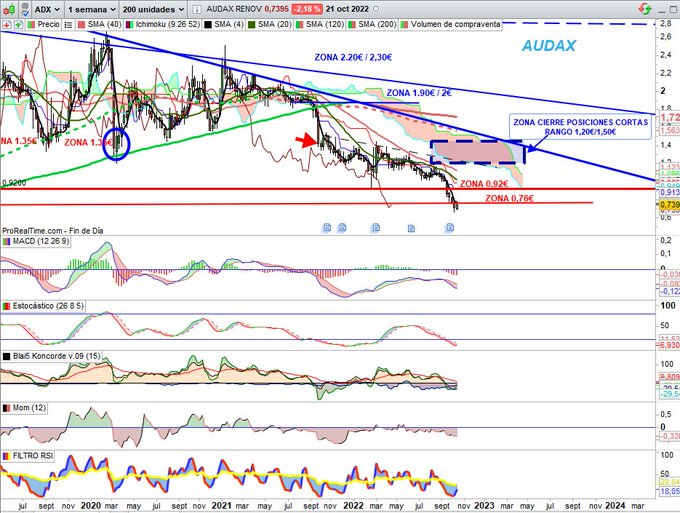Click the SMA (4) black color swatch
Screen dimensions: 680x513
pos(208,25)
